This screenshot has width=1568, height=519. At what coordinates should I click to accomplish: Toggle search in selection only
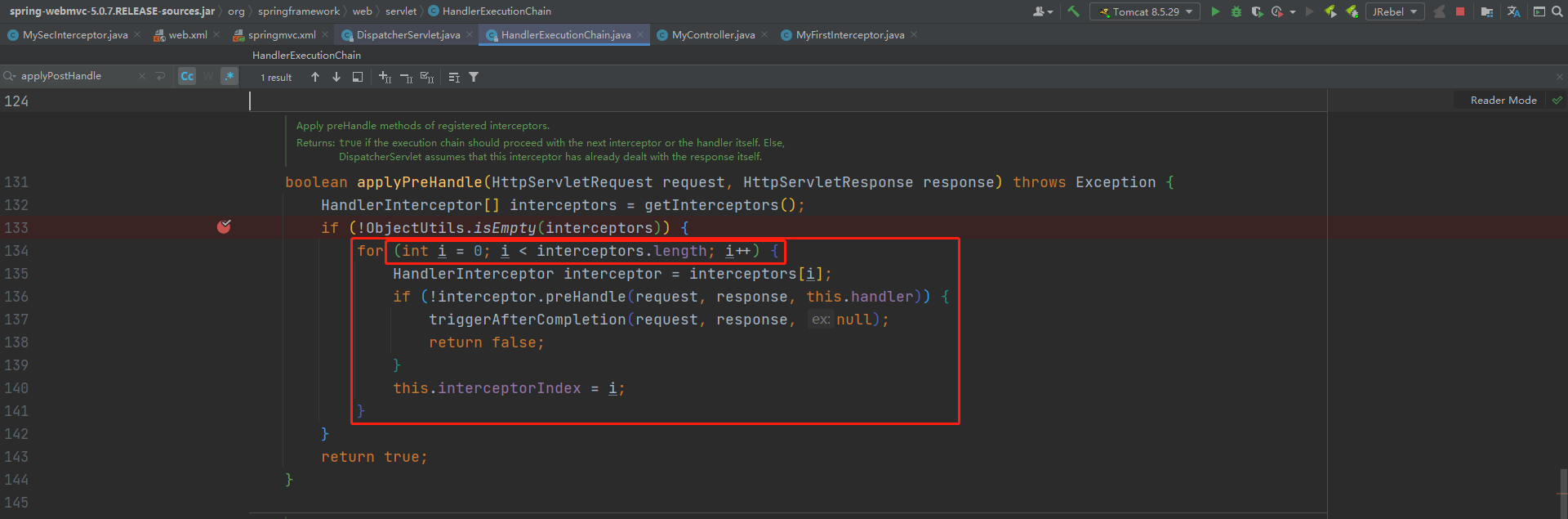coord(358,77)
